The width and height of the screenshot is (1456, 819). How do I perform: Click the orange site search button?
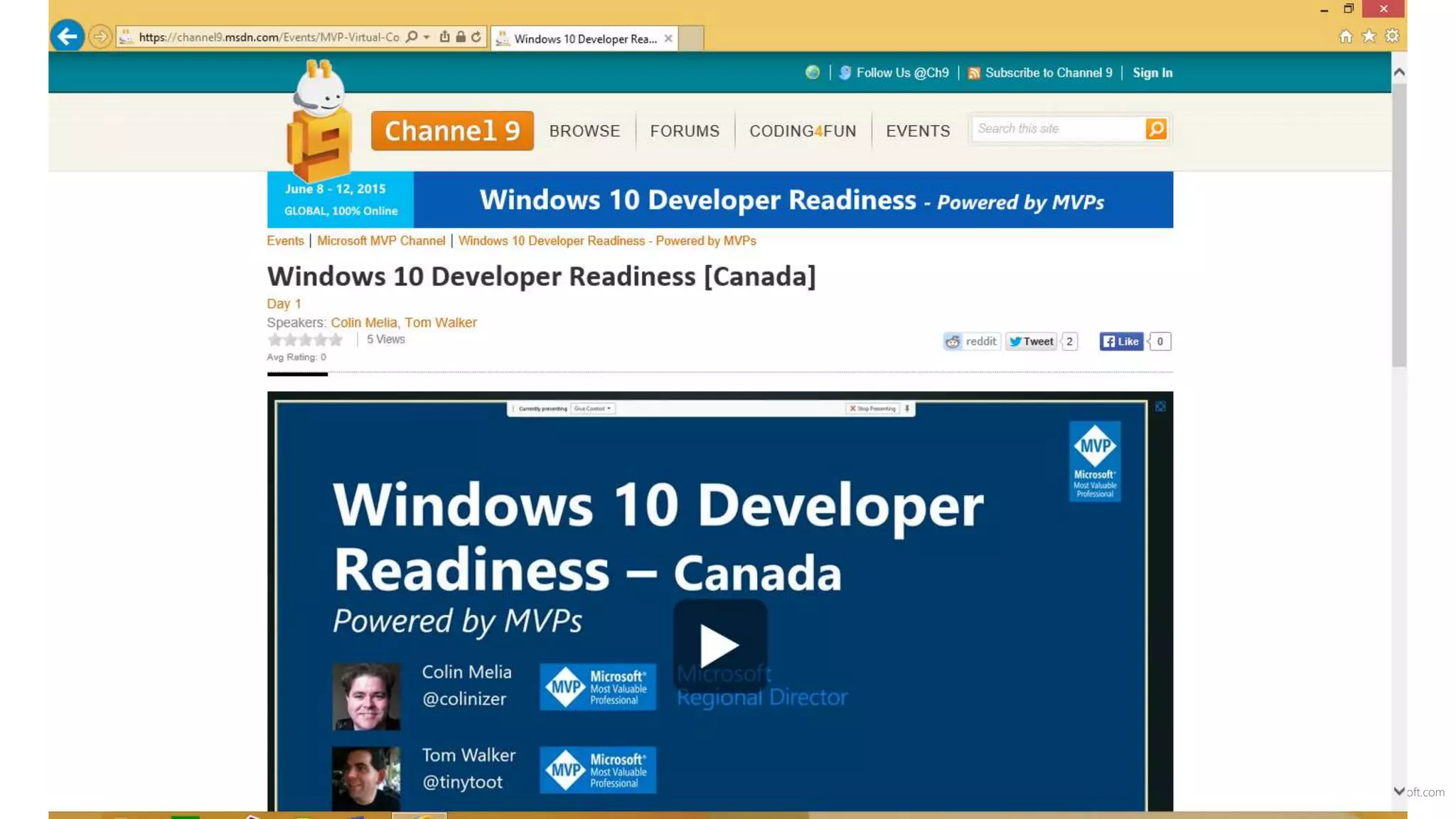1156,129
